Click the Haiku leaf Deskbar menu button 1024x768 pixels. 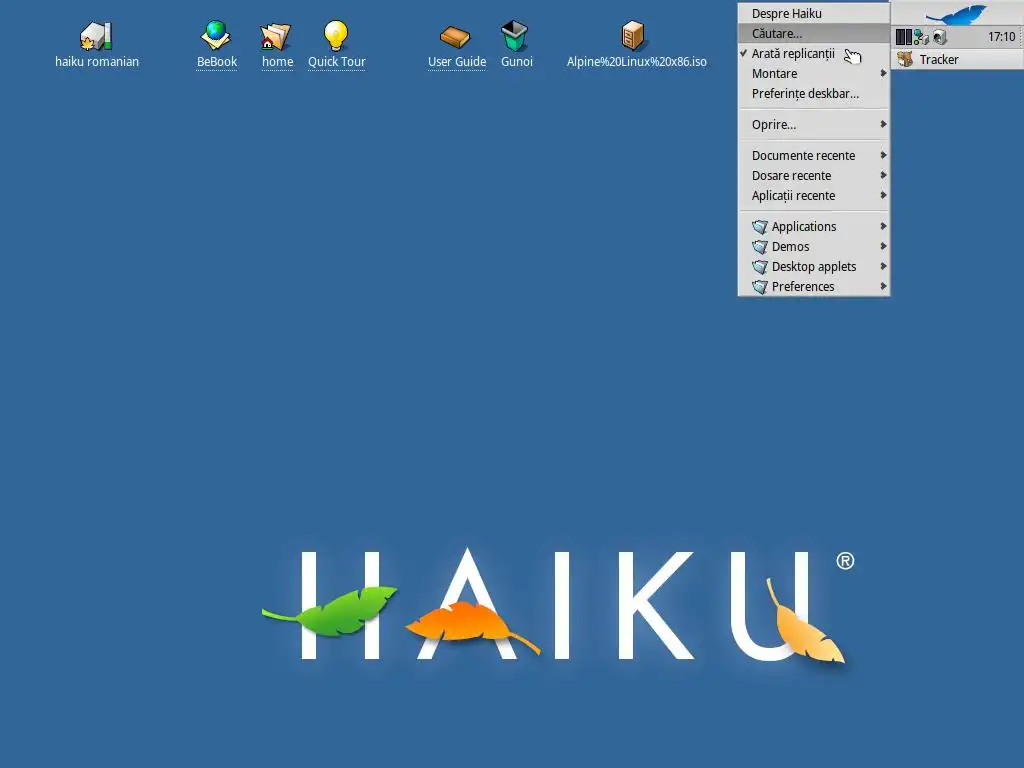pyautogui.click(x=957, y=13)
